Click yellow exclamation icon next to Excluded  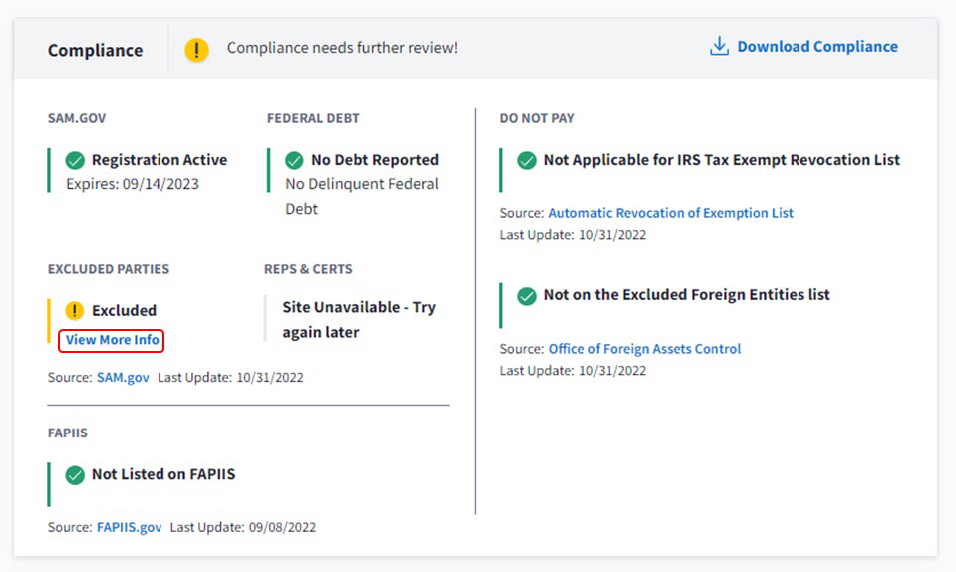[75, 310]
